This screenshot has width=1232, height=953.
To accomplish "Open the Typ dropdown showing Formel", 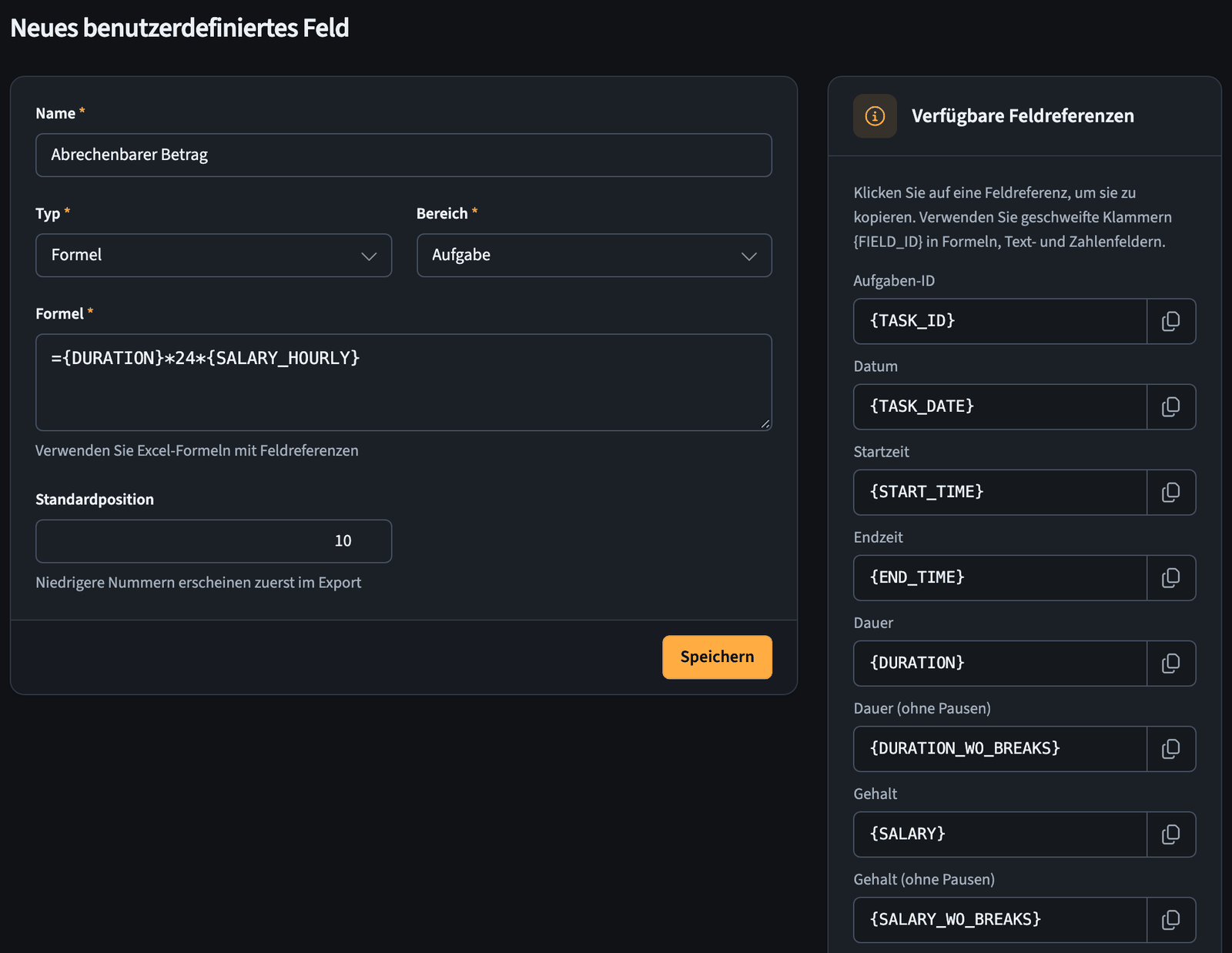I will pos(213,255).
